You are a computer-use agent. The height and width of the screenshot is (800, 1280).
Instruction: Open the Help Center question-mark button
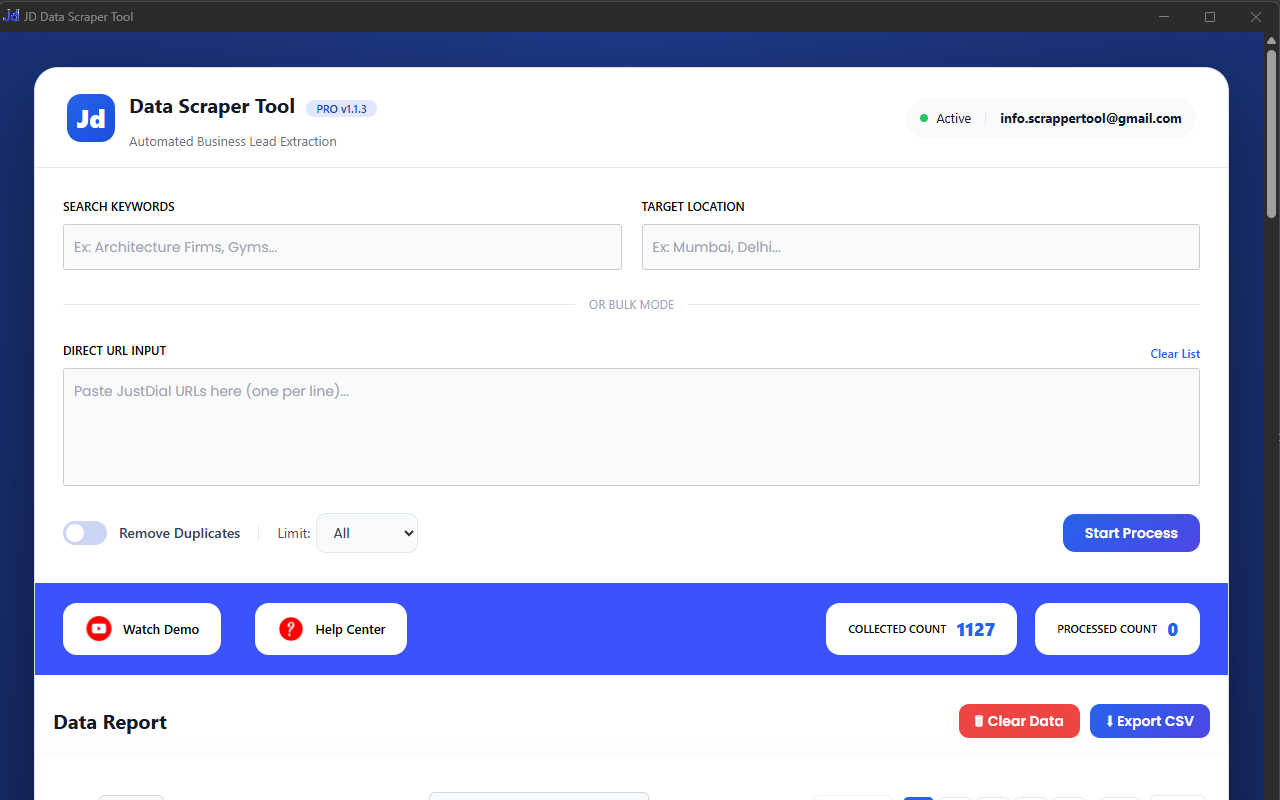pyautogui.click(x=331, y=629)
